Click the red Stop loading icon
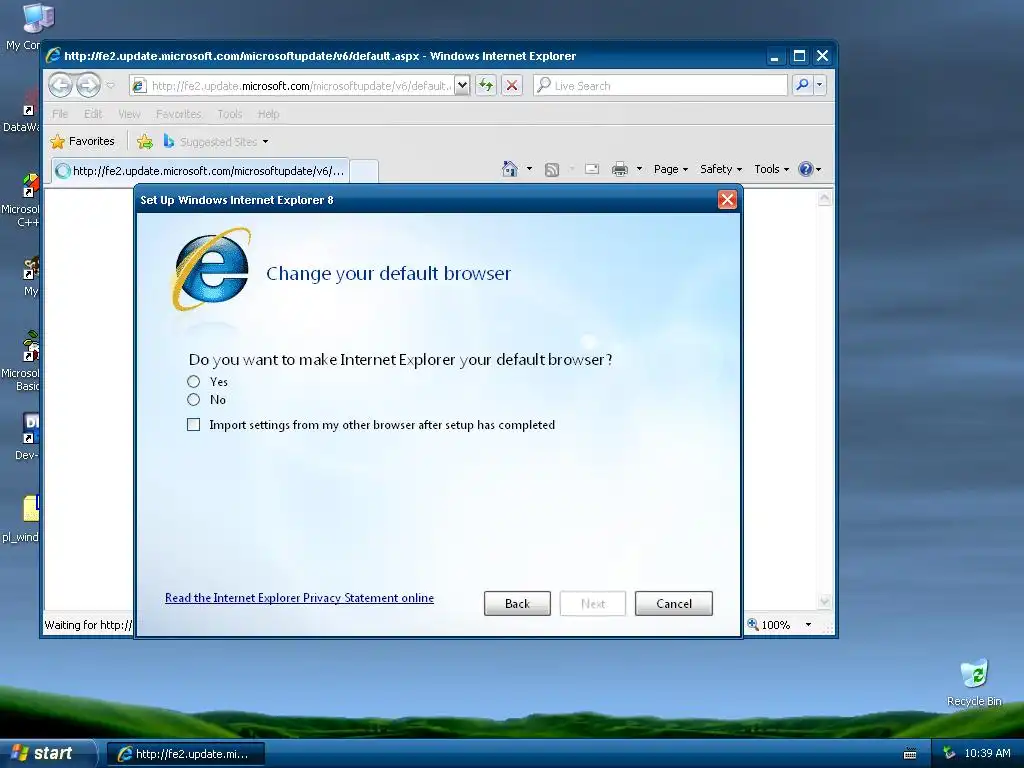 (512, 86)
